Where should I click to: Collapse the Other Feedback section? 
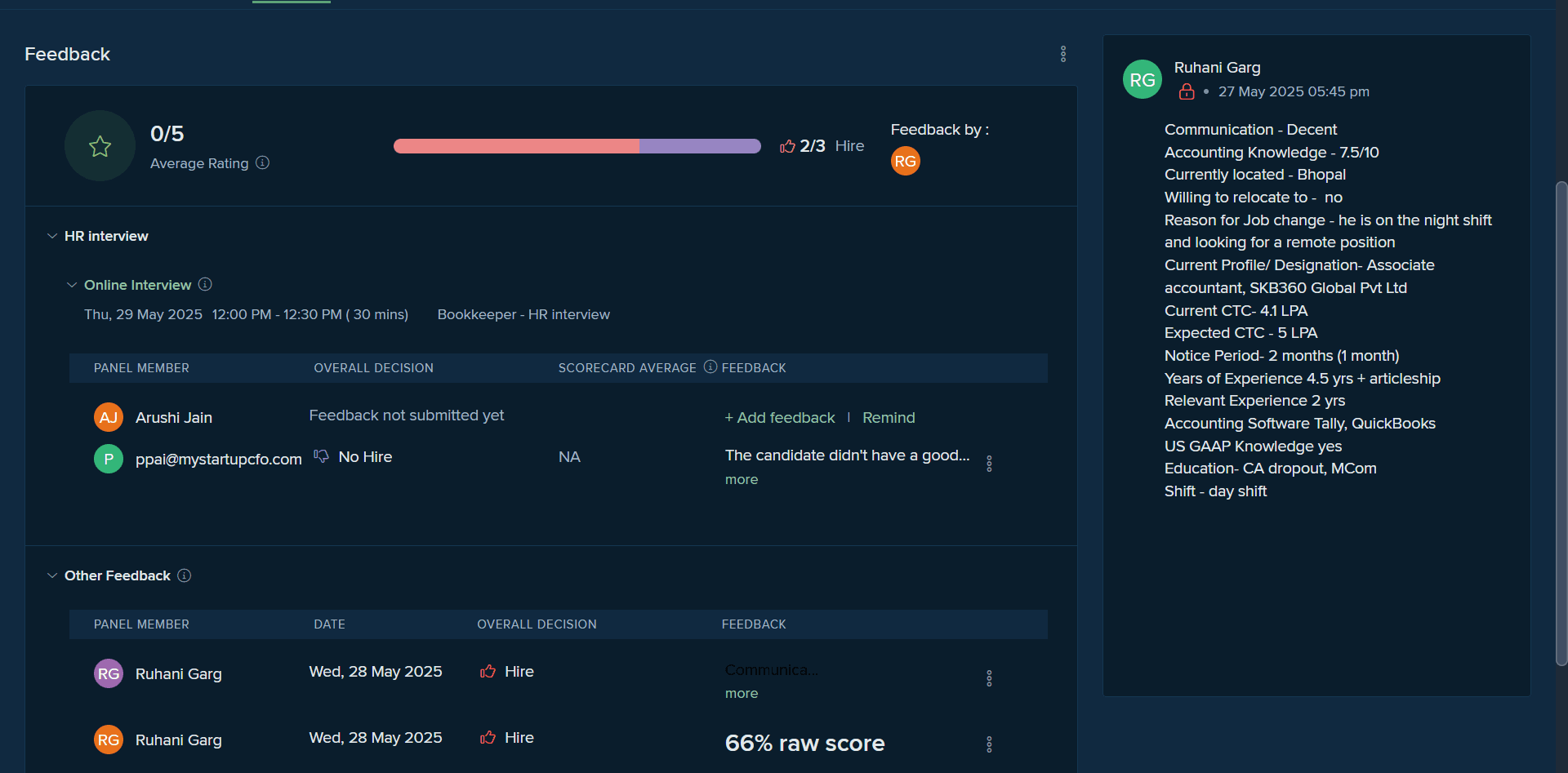(x=52, y=575)
